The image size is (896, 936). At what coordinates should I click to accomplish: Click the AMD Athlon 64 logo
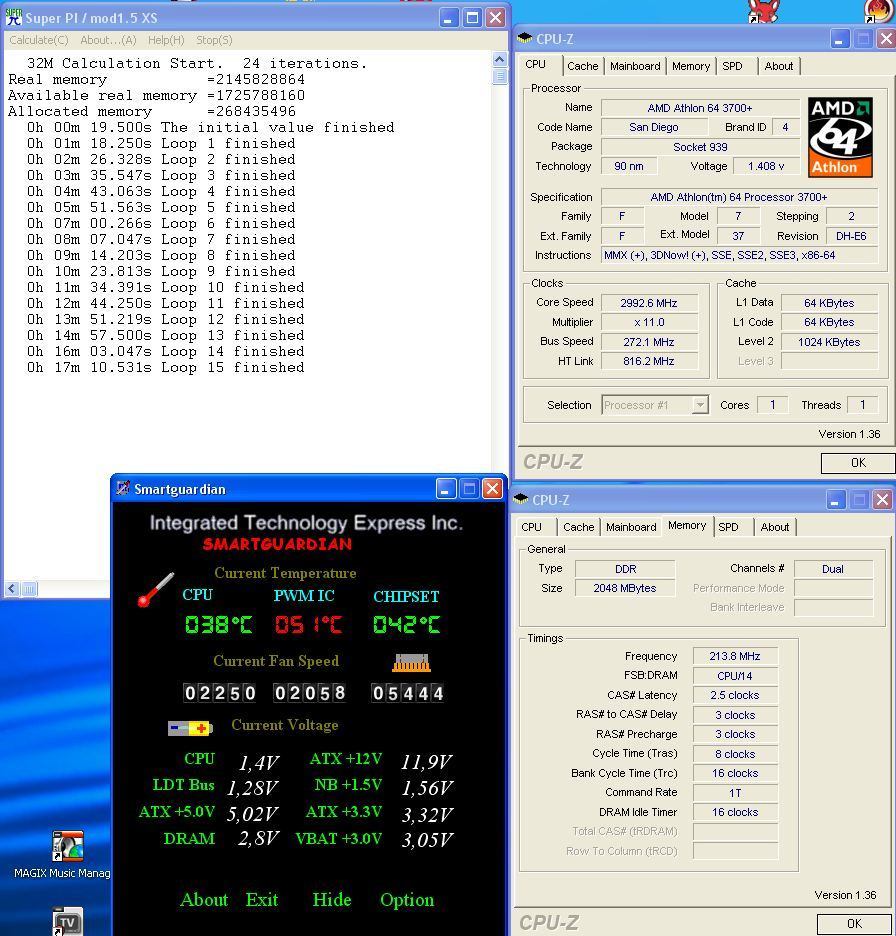[840, 137]
